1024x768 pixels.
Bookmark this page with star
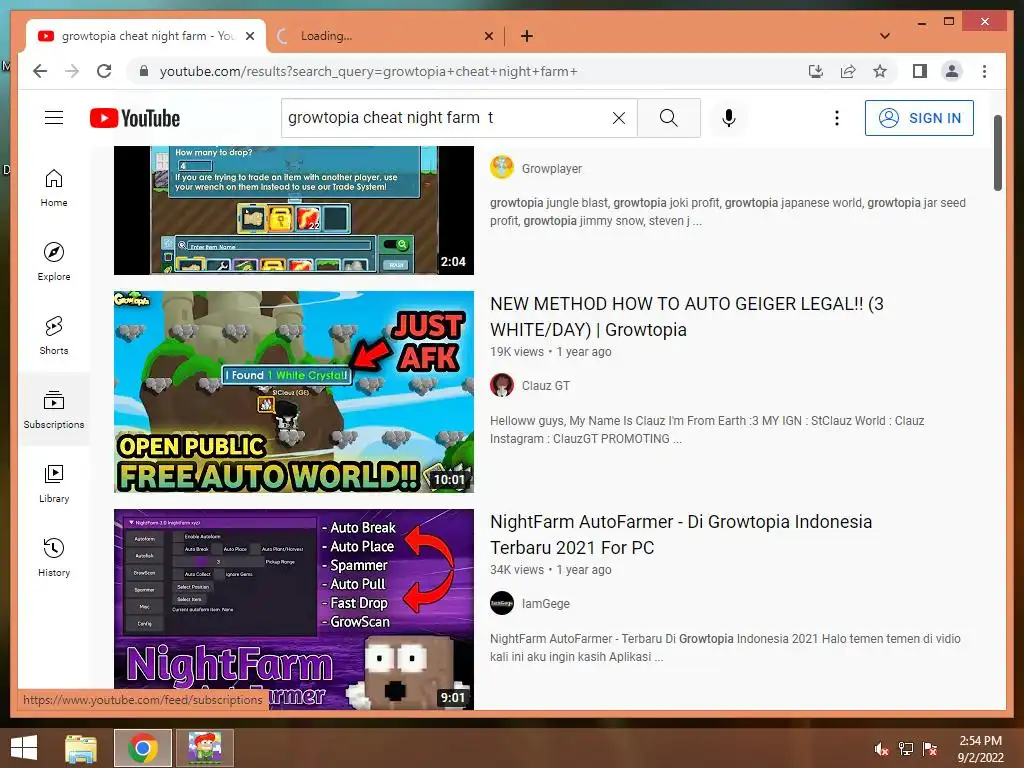pyautogui.click(x=880, y=71)
